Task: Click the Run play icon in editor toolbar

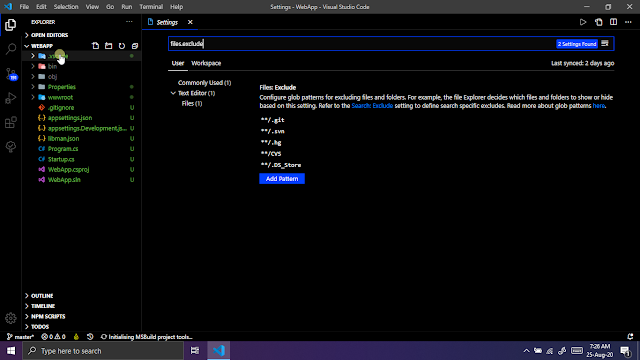Action: pyautogui.click(x=583, y=22)
